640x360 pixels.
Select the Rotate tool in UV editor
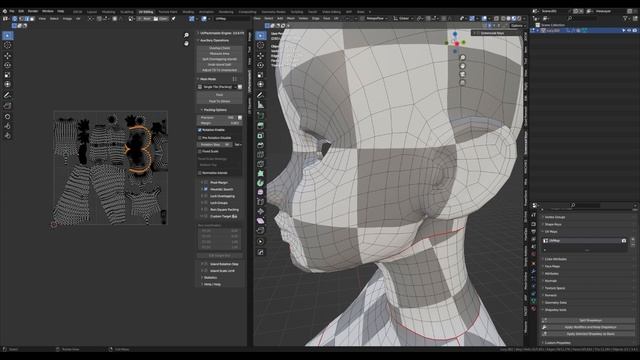click(7, 65)
